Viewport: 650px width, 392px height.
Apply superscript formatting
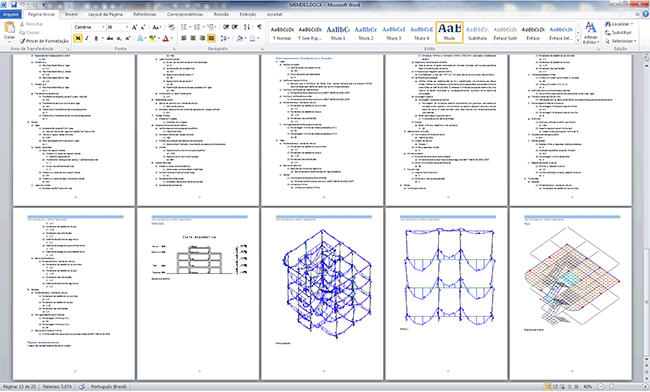(128, 38)
